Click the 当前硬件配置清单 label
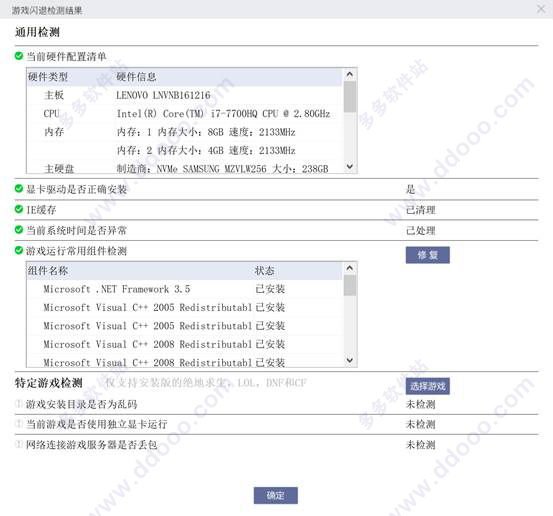The height and width of the screenshot is (516, 553). pyautogui.click(x=66, y=56)
